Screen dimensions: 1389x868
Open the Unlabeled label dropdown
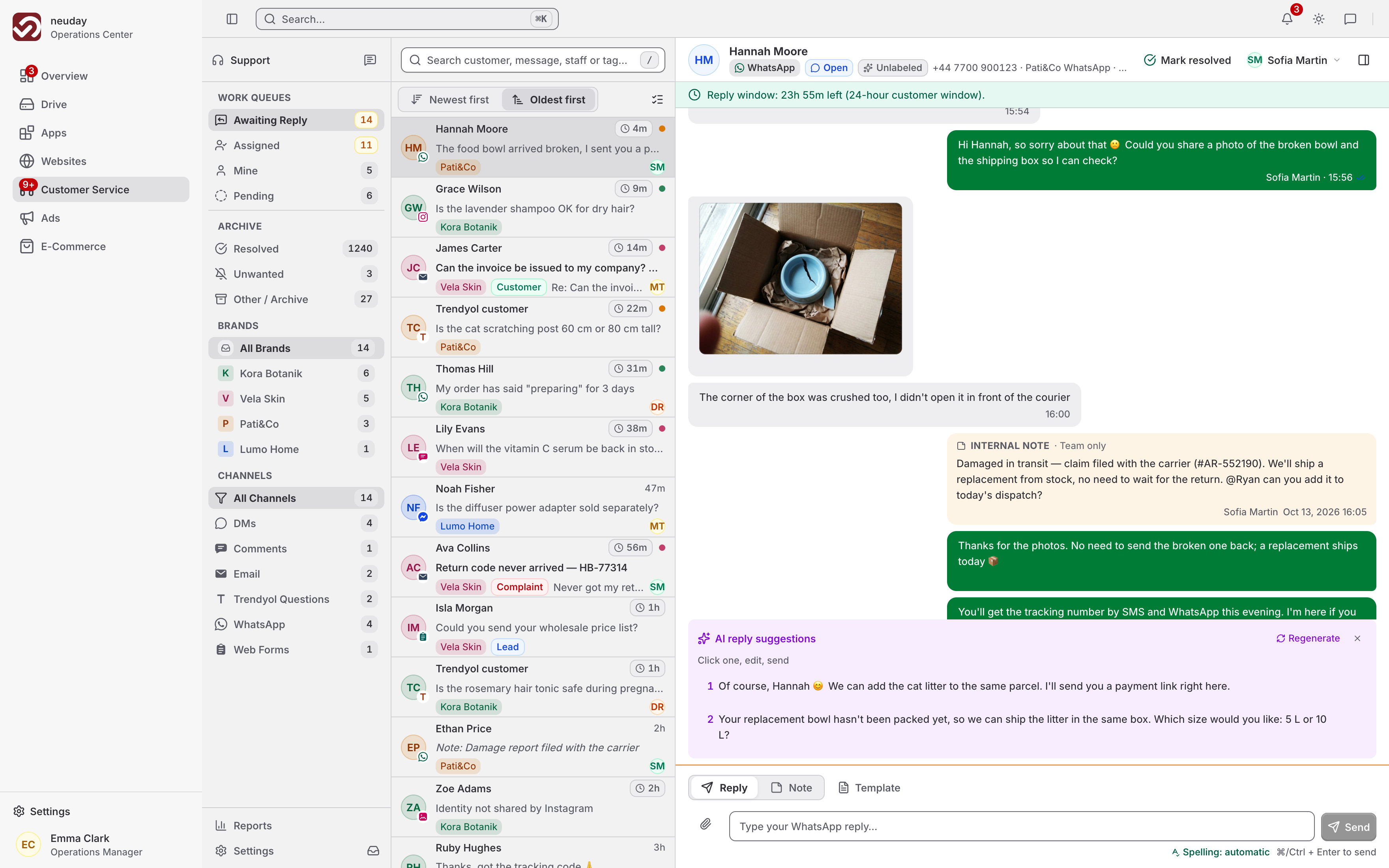[x=893, y=68]
